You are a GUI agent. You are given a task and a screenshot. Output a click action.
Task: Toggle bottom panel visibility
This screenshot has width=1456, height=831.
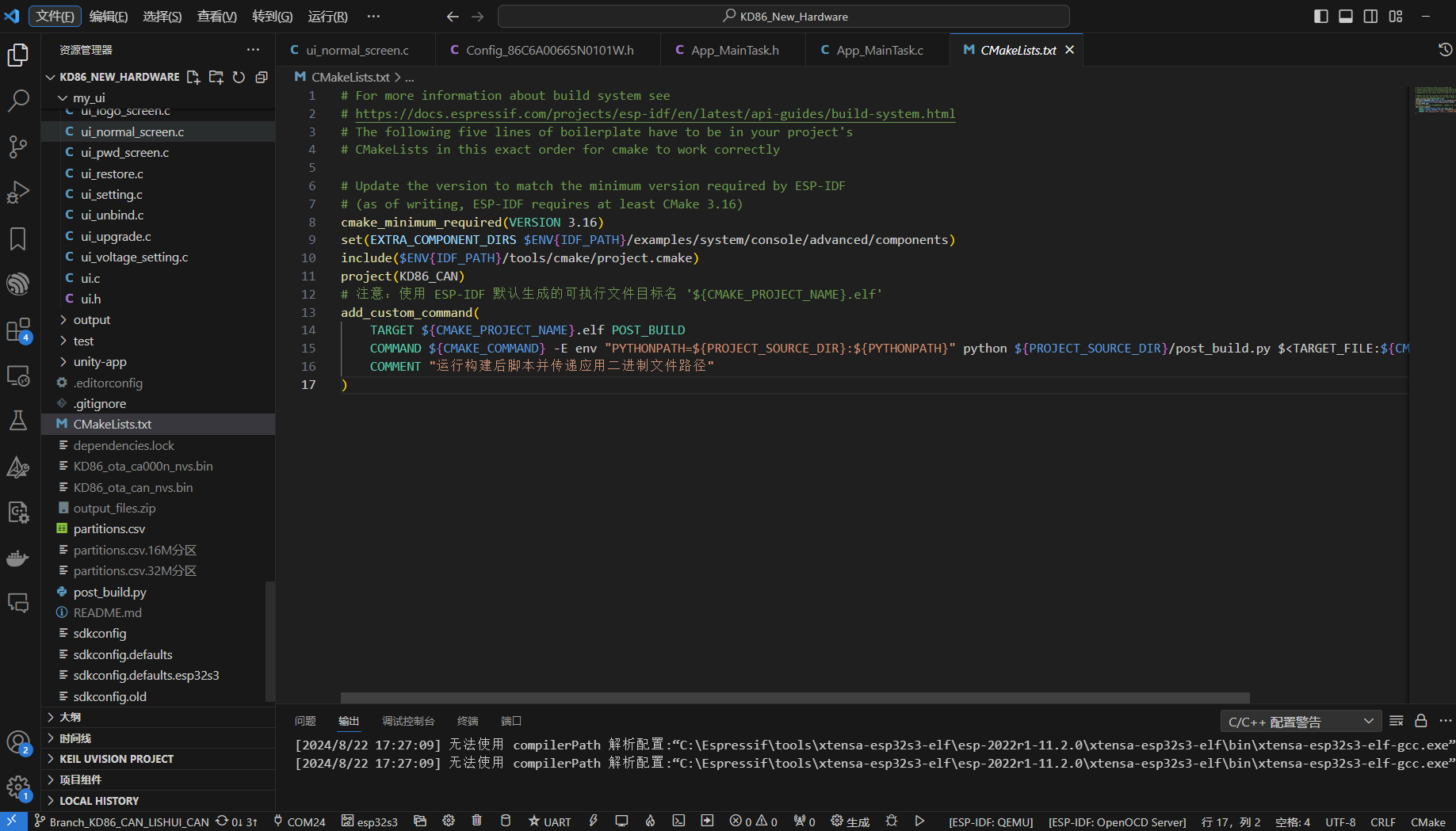click(1346, 16)
